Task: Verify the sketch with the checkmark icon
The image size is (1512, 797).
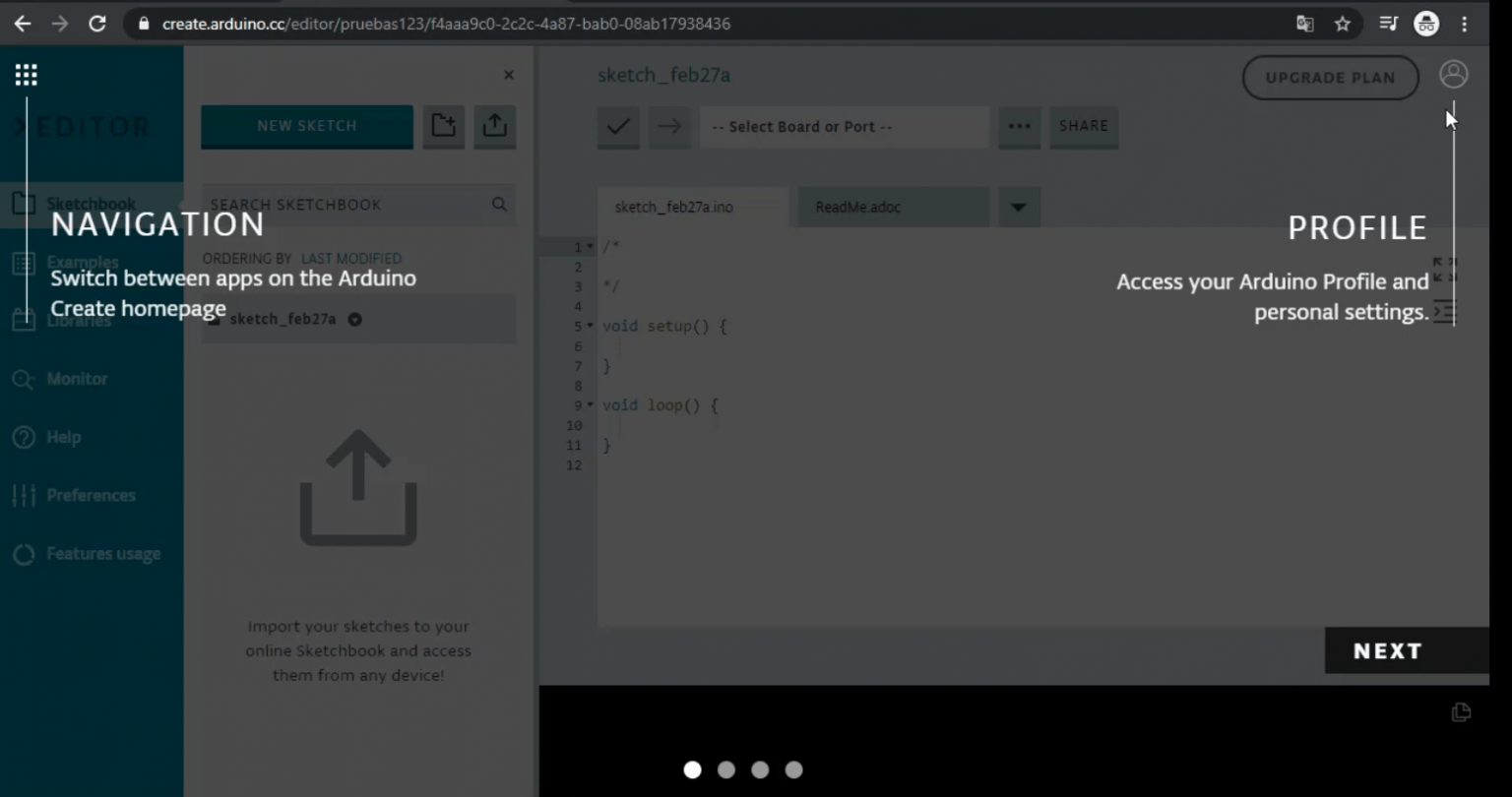Action: tap(617, 126)
